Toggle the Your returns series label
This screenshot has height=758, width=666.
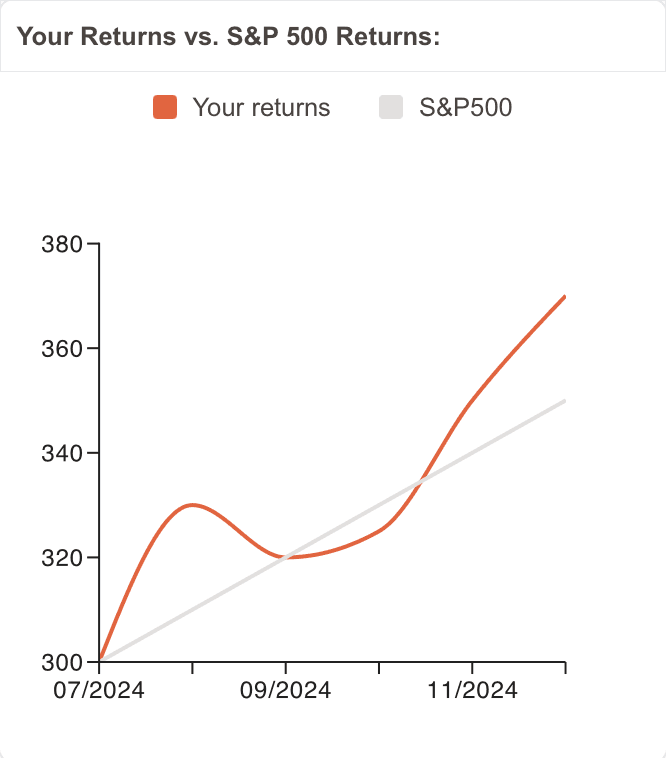click(x=261, y=107)
